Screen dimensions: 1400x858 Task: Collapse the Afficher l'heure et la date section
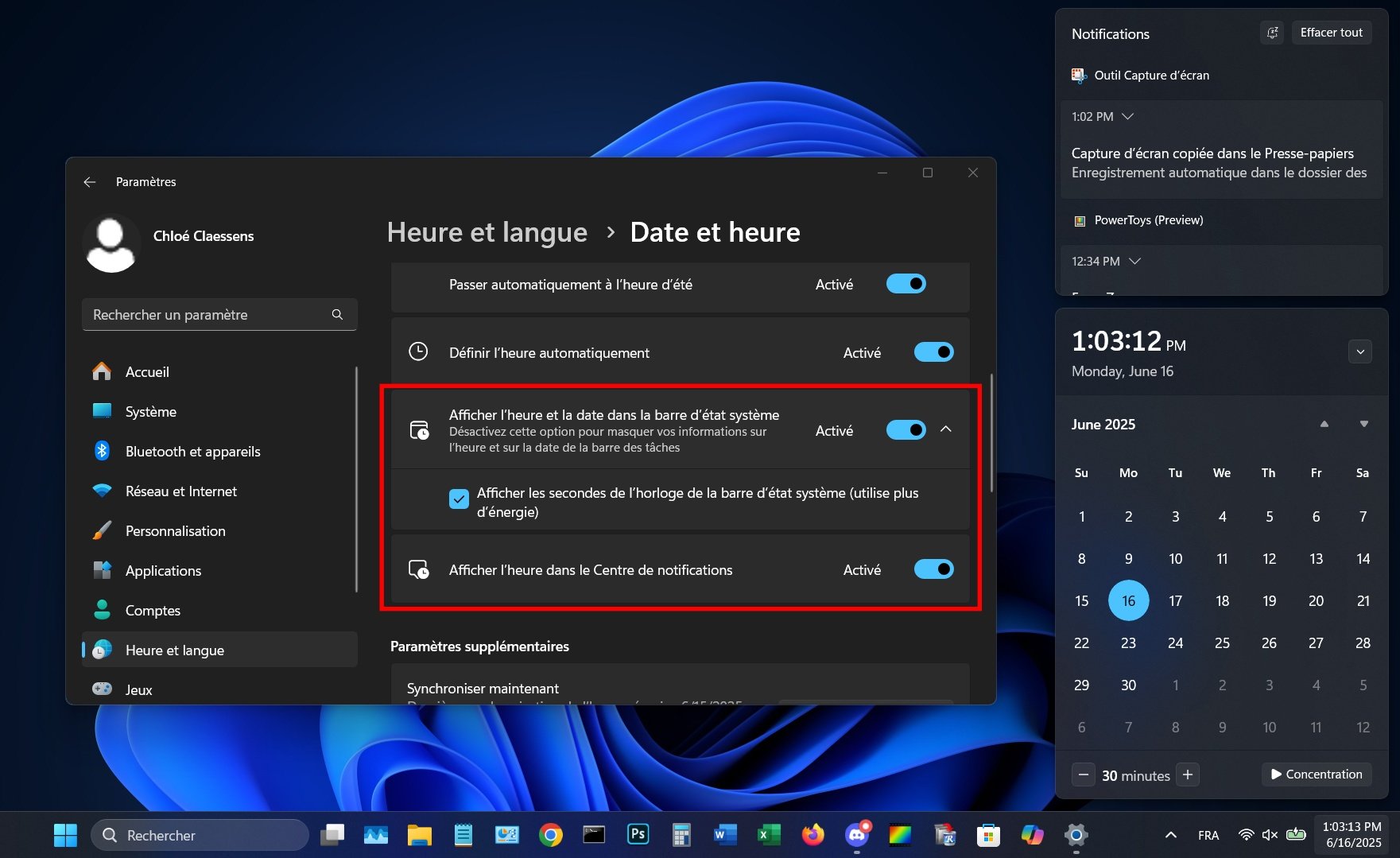[x=947, y=429]
